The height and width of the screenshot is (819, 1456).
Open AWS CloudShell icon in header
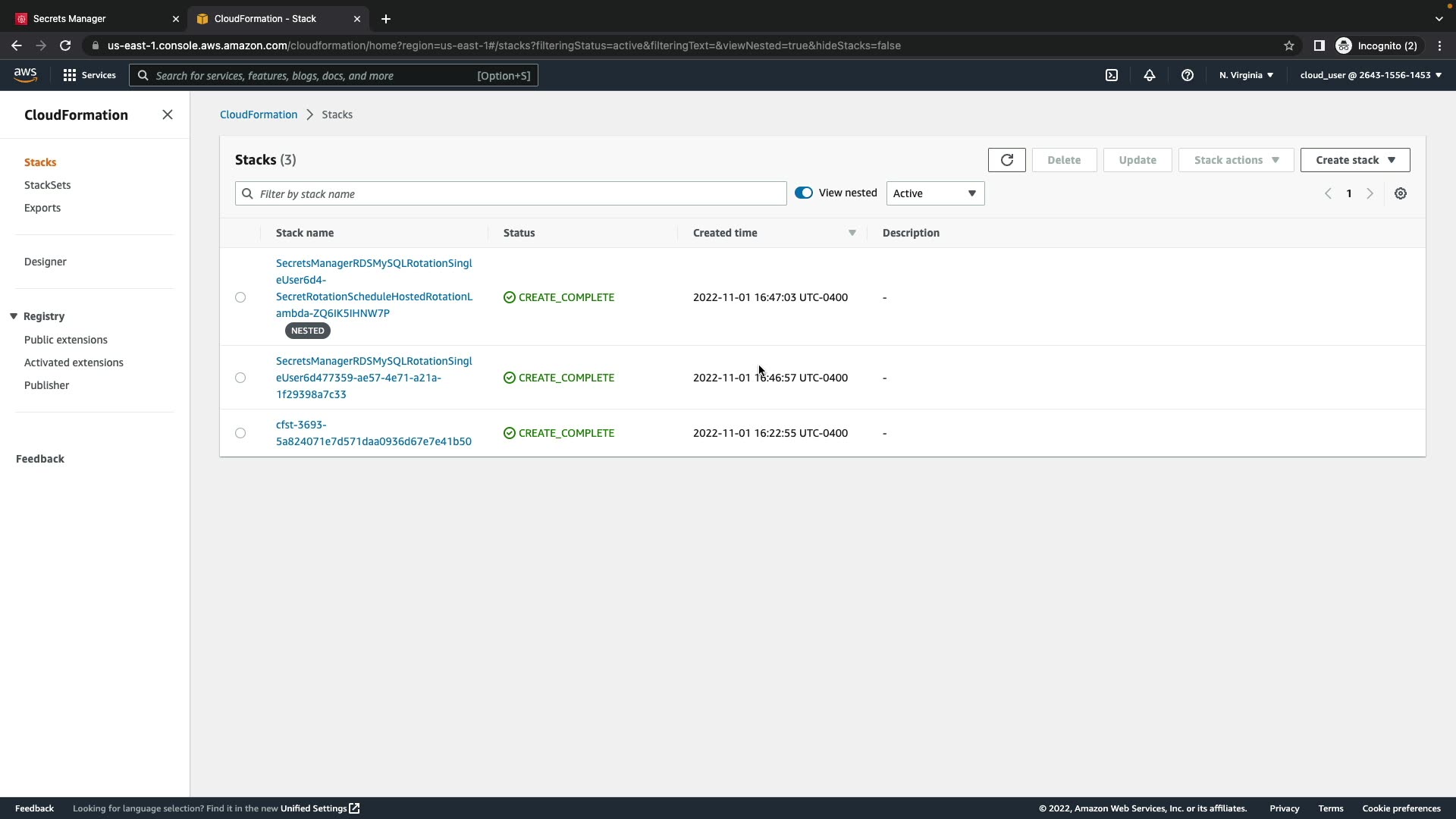pyautogui.click(x=1111, y=75)
